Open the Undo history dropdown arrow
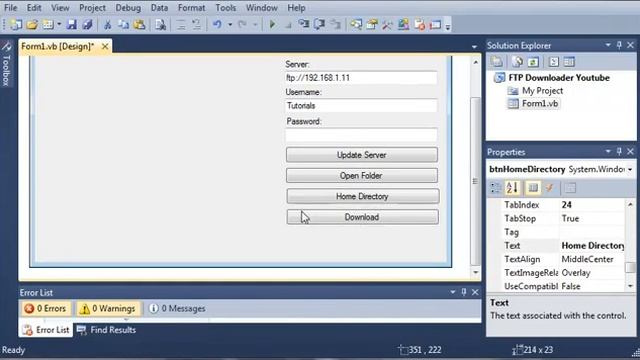 230,24
